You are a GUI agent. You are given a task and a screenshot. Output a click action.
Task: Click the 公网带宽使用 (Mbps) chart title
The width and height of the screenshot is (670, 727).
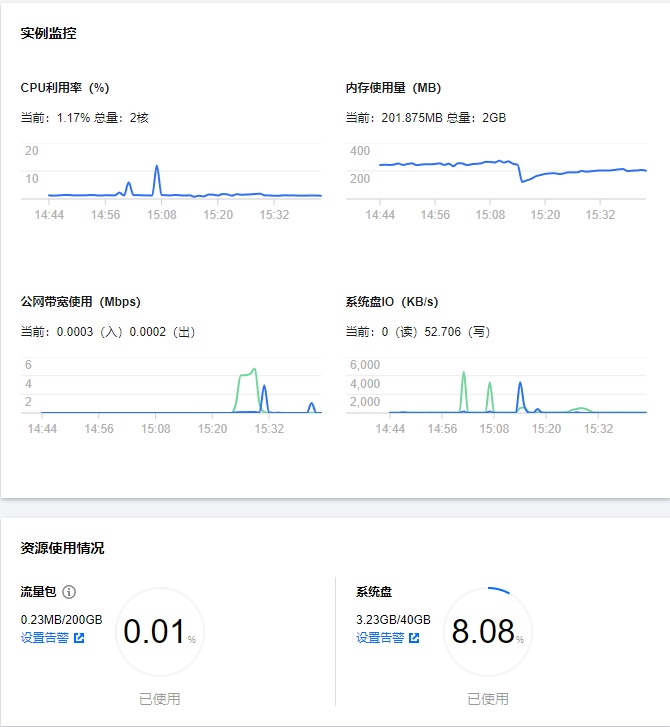(80, 301)
